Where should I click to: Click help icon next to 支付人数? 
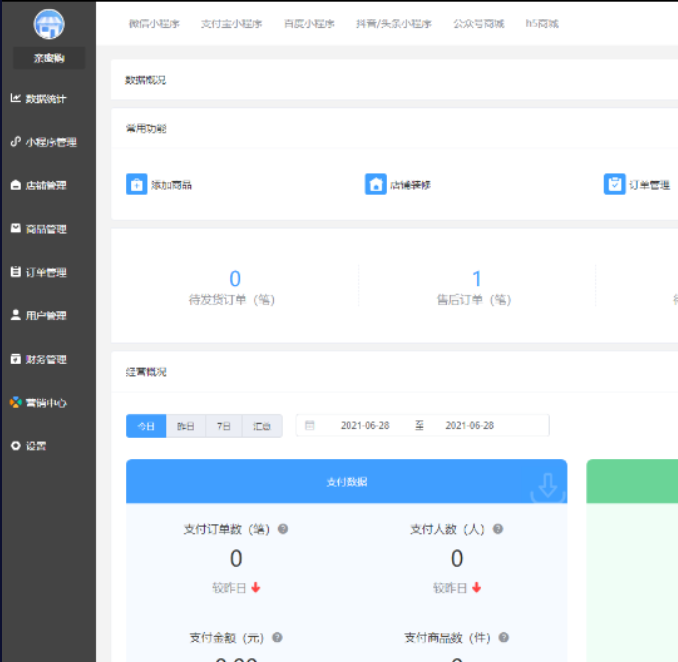coord(498,529)
